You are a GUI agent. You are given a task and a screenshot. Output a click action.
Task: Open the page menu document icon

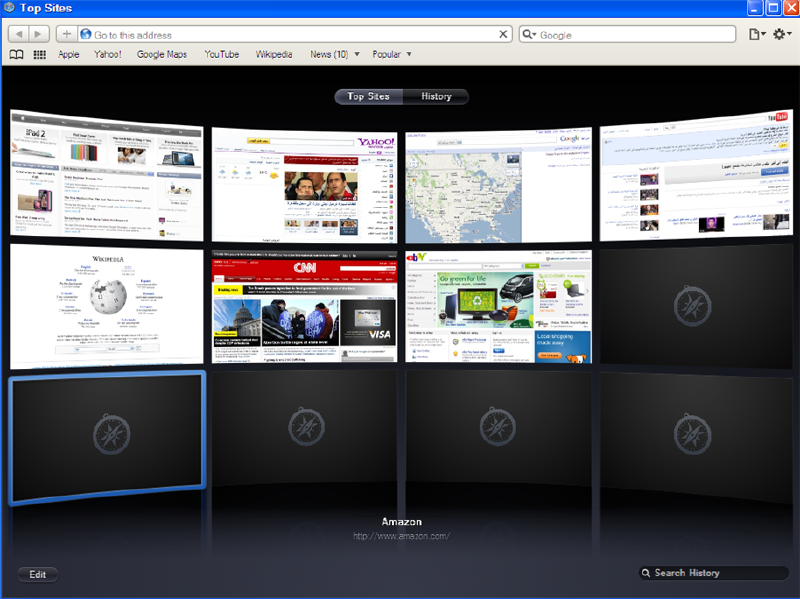click(x=757, y=34)
